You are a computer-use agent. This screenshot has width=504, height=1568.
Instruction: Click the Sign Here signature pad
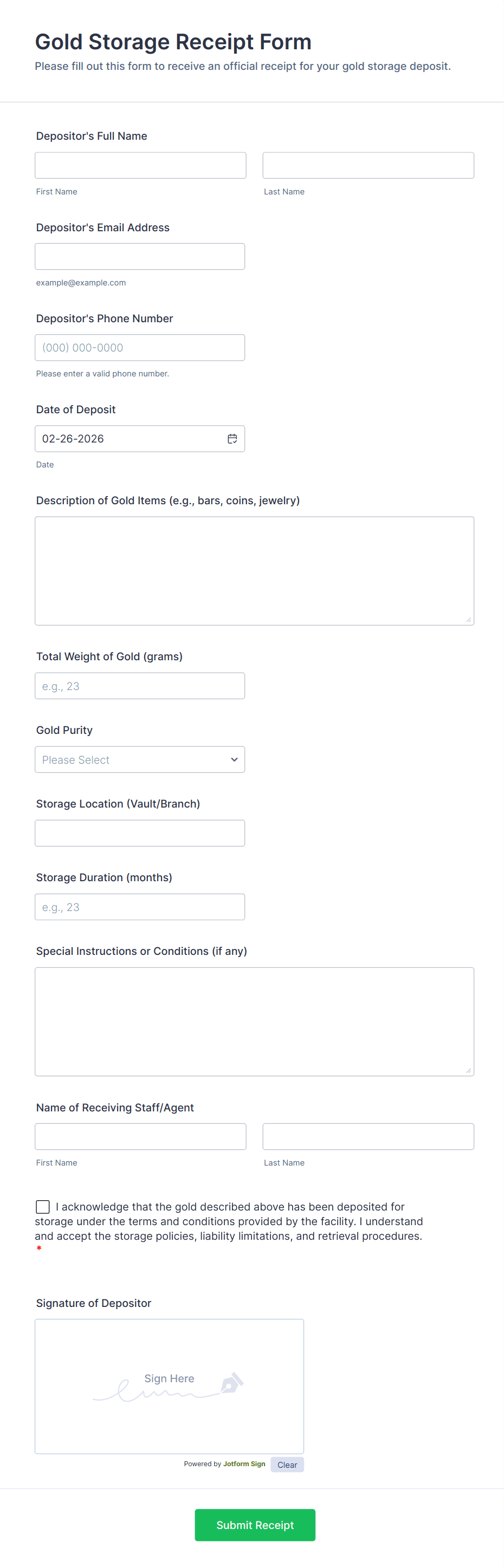[x=169, y=1386]
